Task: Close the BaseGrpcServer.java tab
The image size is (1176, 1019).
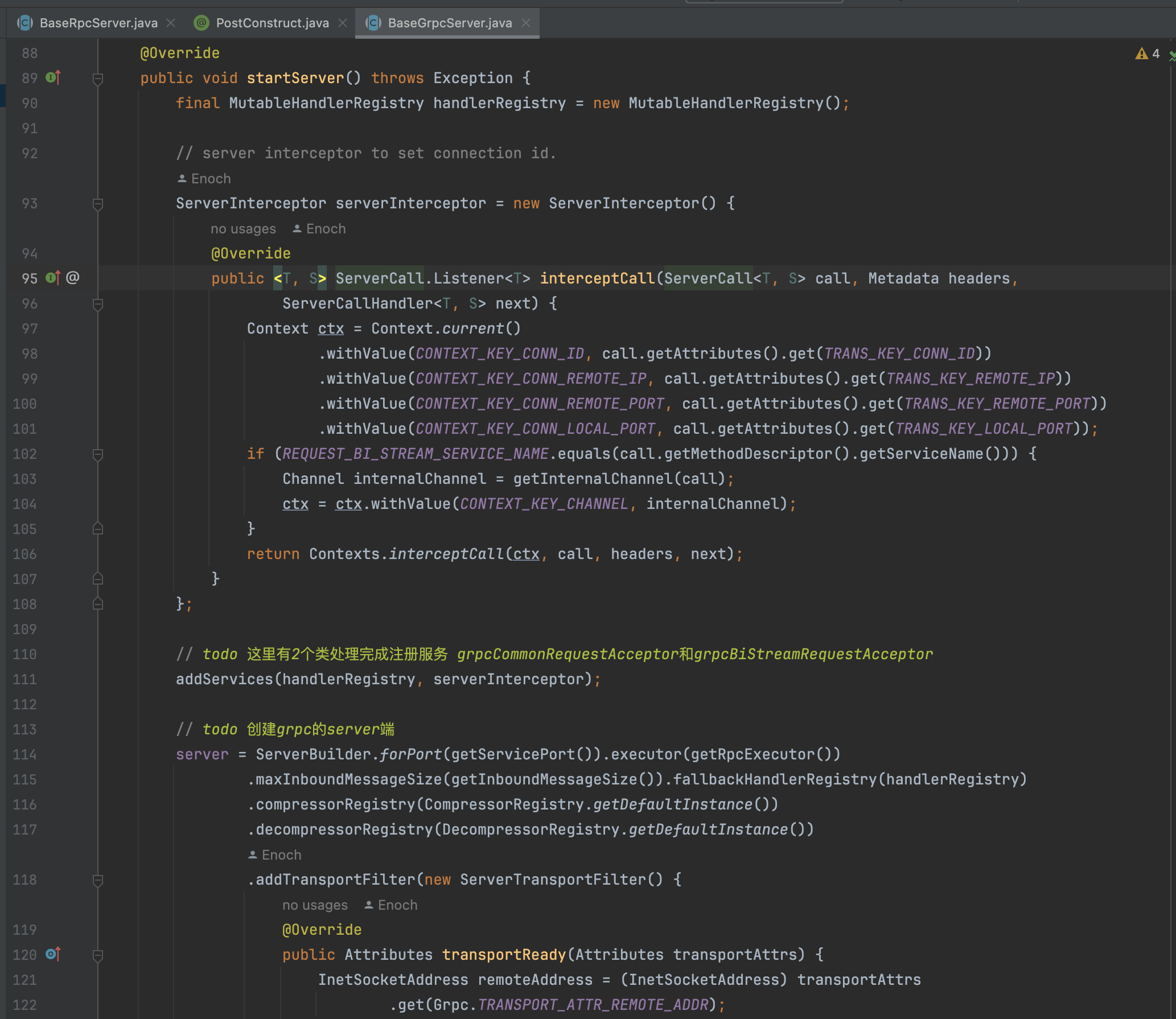Action: [x=526, y=23]
